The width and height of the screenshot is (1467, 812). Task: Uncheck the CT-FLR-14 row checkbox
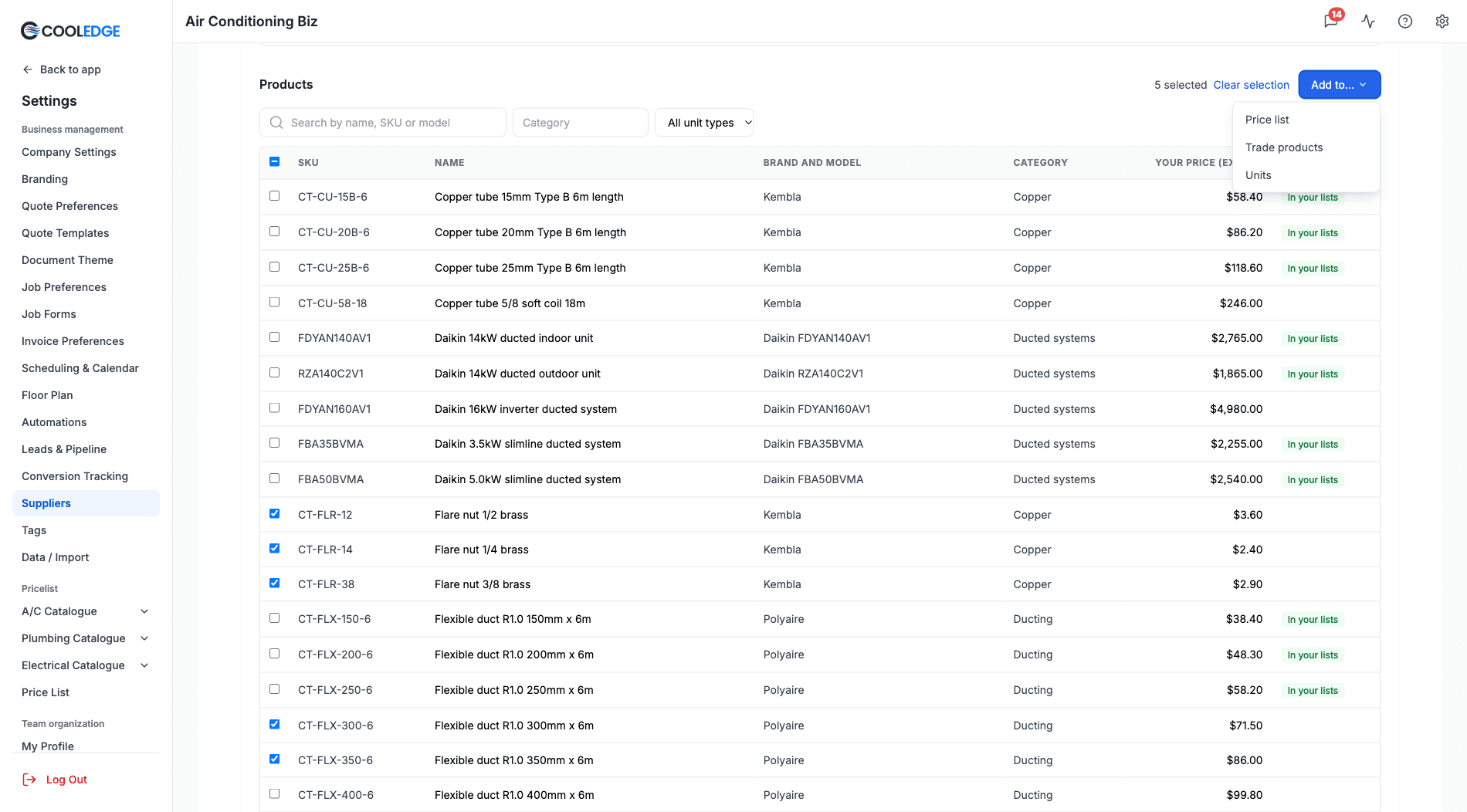tap(274, 548)
